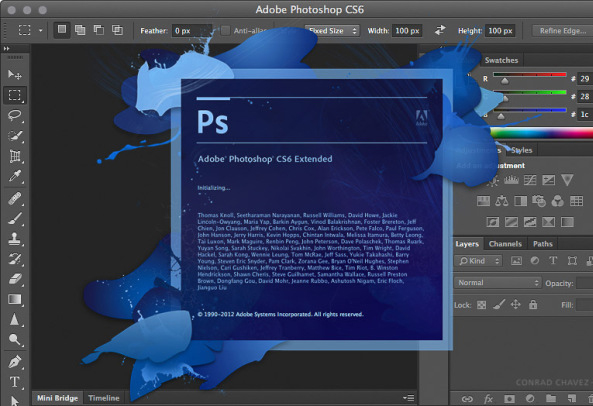
Task: Click Intersect with Selection mode icon
Action: [117, 30]
